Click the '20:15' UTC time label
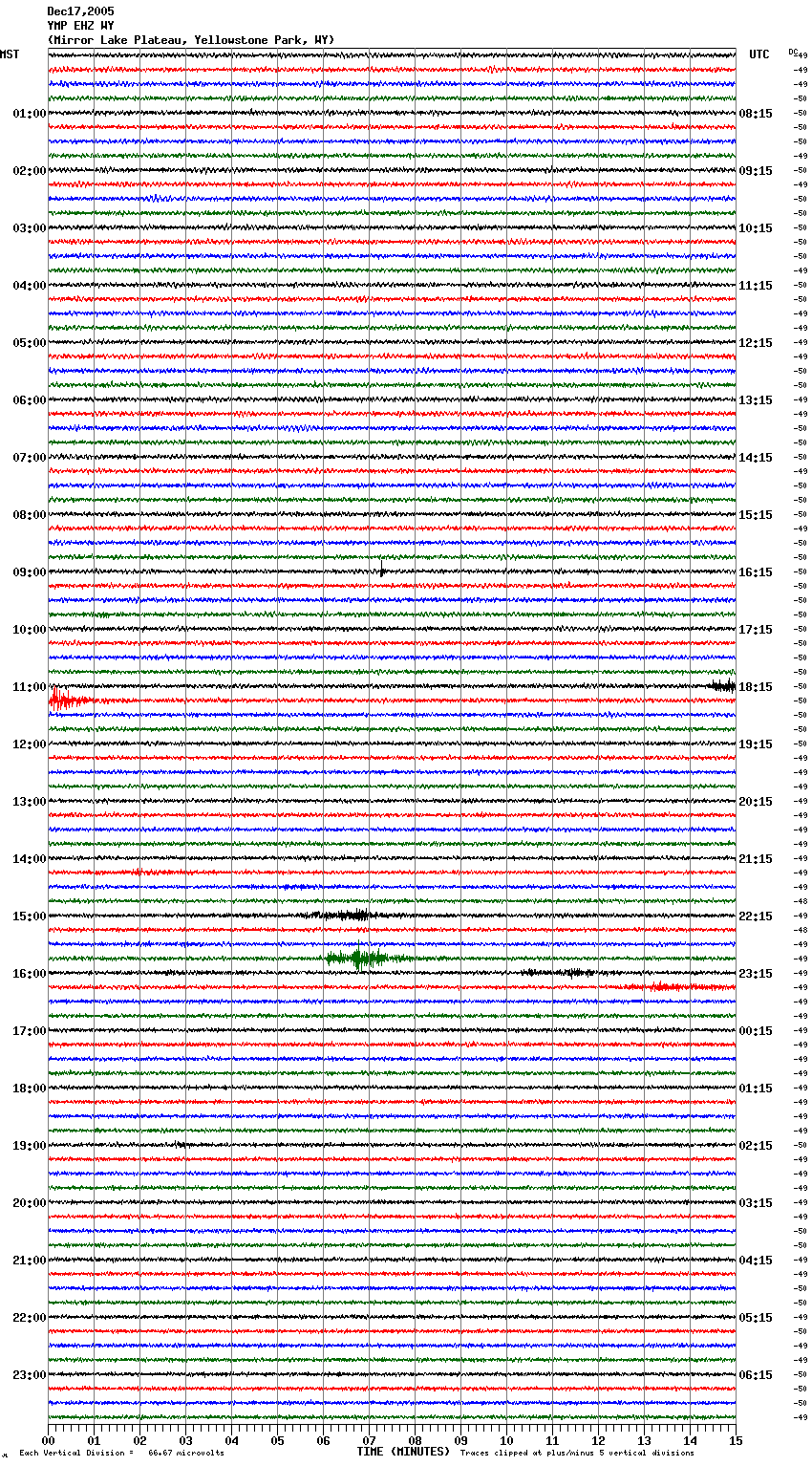The height and width of the screenshot is (1466, 812). [756, 802]
